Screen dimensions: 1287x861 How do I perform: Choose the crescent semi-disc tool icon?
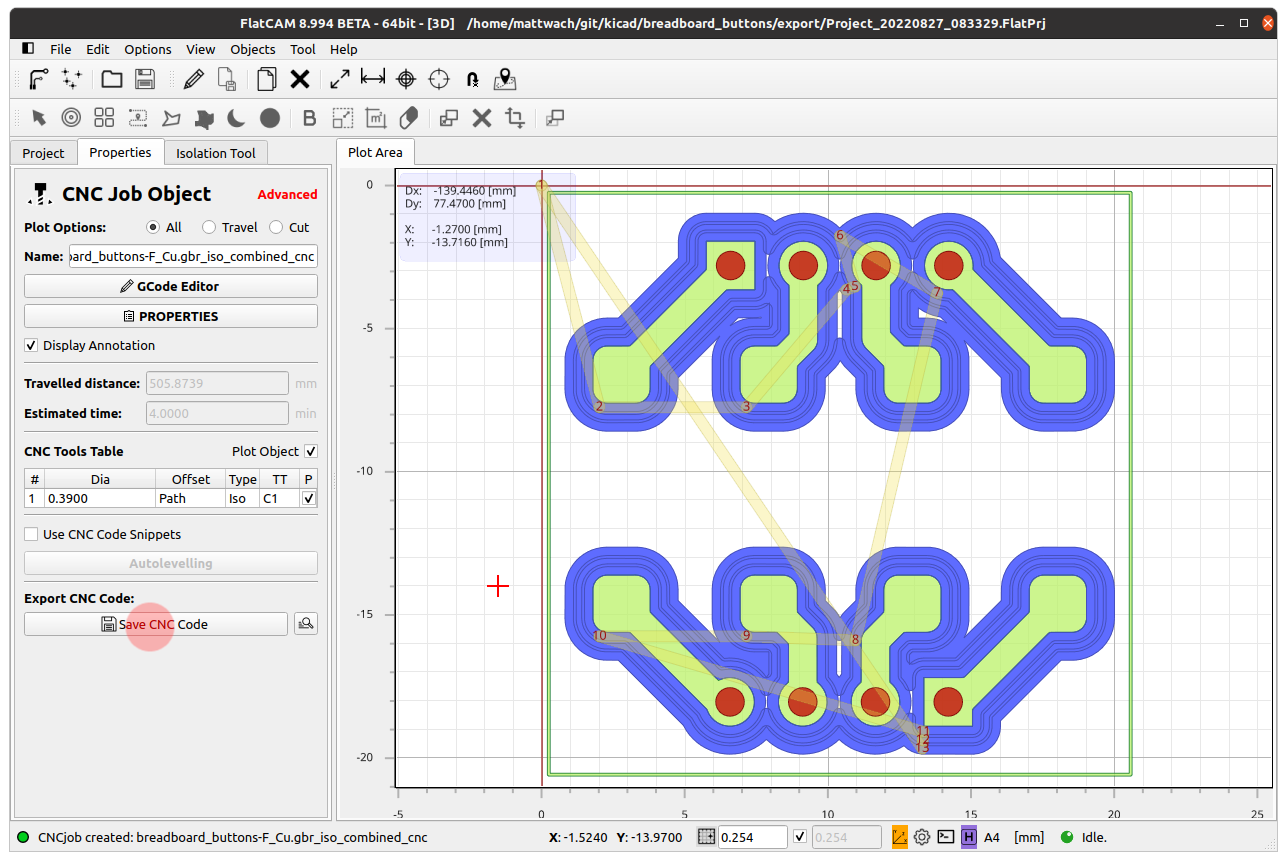236,118
